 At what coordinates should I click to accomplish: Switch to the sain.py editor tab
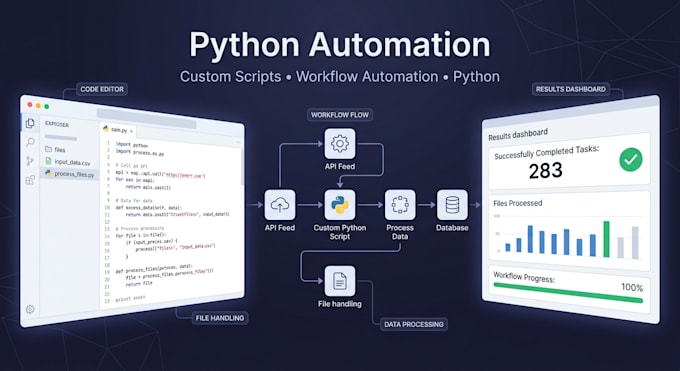[118, 129]
